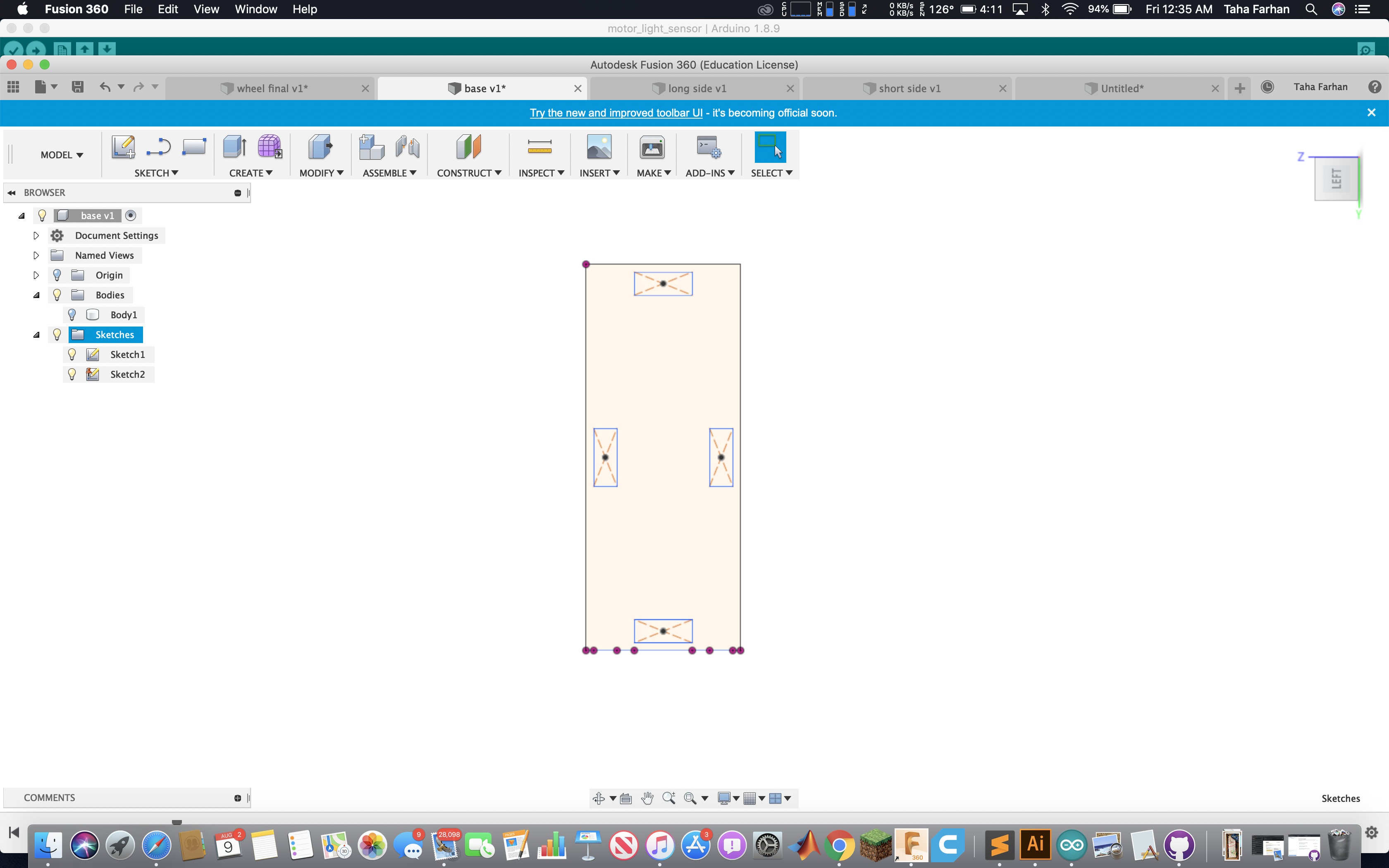Toggle Sketches folder visibility bulb
The image size is (1389, 868).
(57, 335)
